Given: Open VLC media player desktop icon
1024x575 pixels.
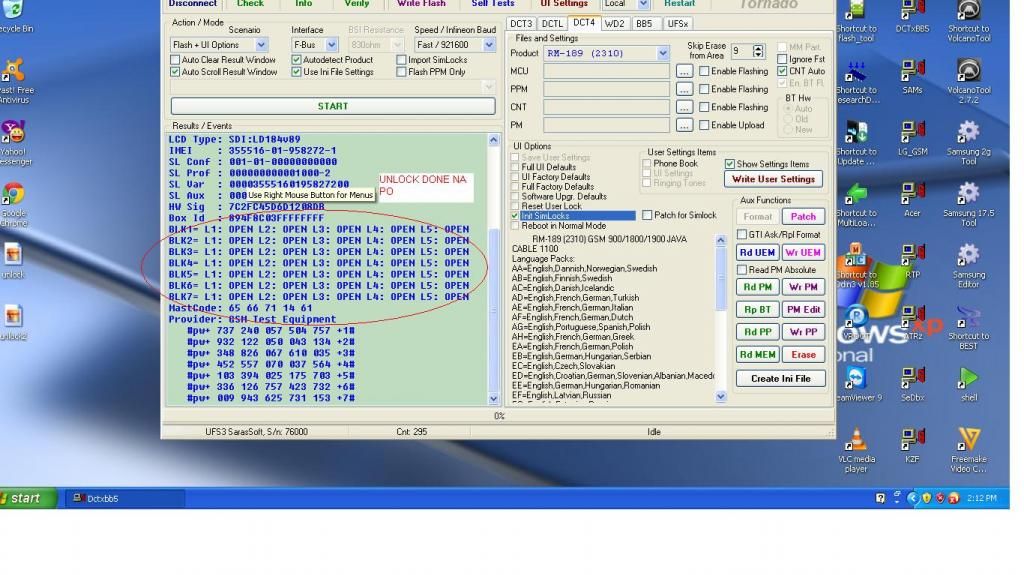Looking at the screenshot, I should click(855, 440).
